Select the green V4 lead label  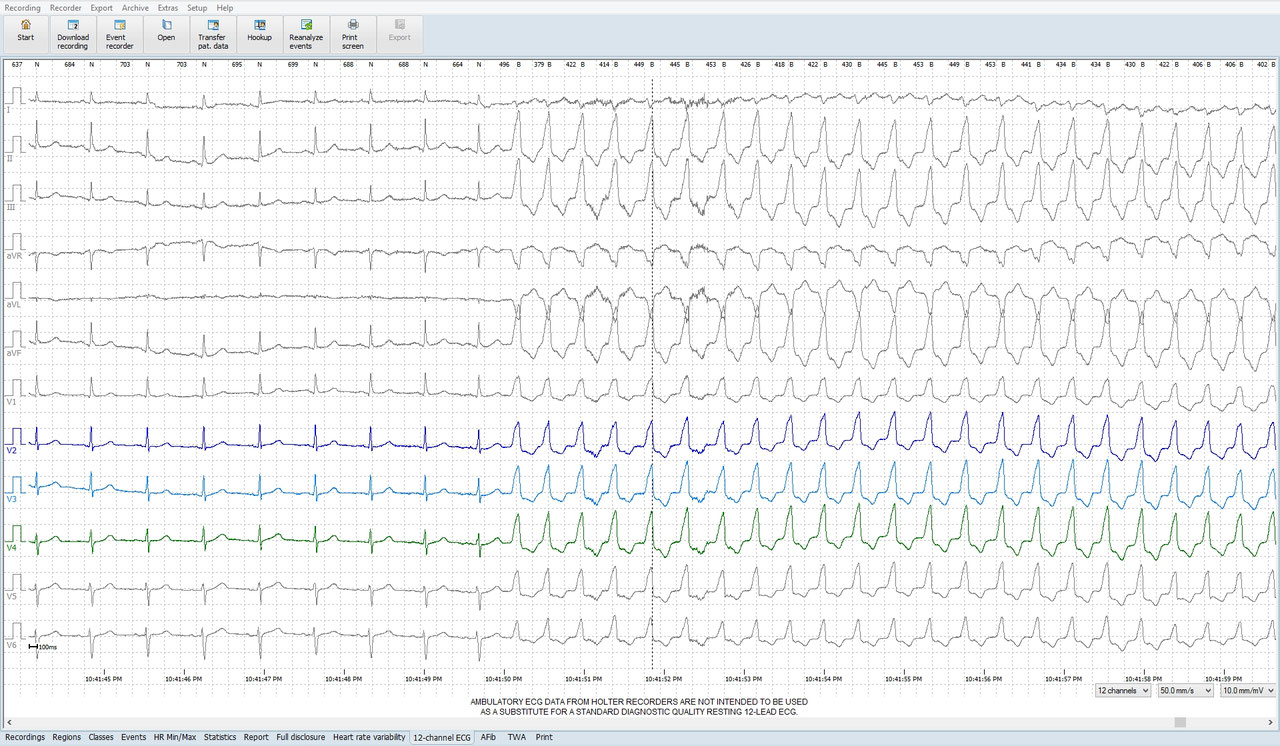point(12,547)
